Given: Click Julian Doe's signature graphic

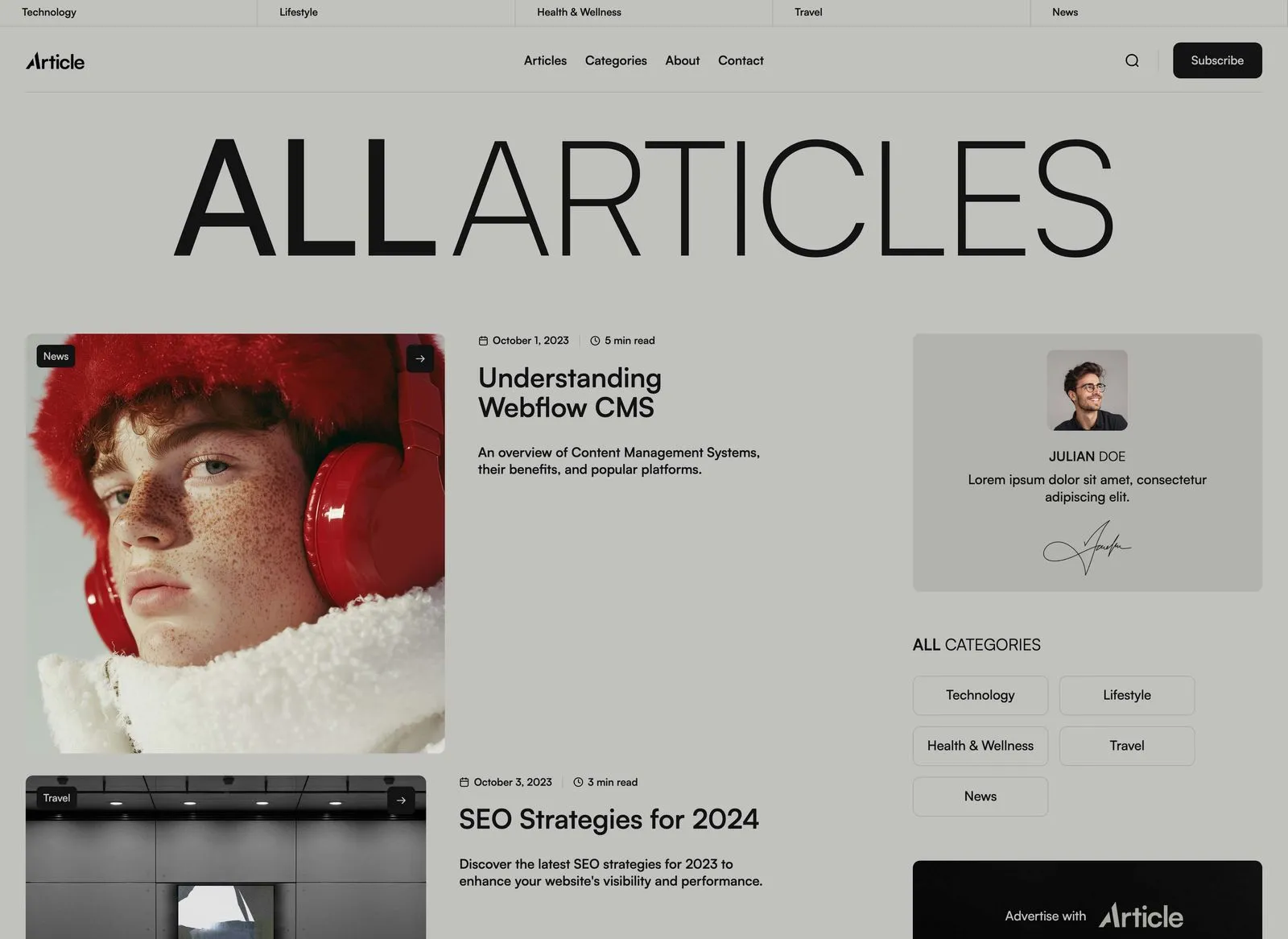Looking at the screenshot, I should (1087, 548).
